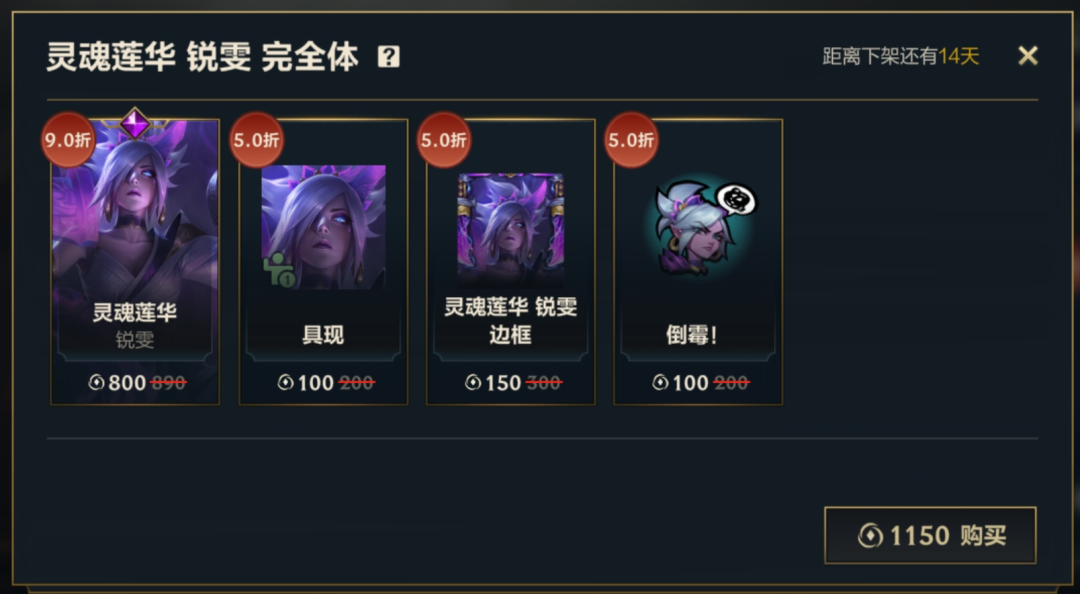Click the border preview image of Riven

[x=510, y=229]
